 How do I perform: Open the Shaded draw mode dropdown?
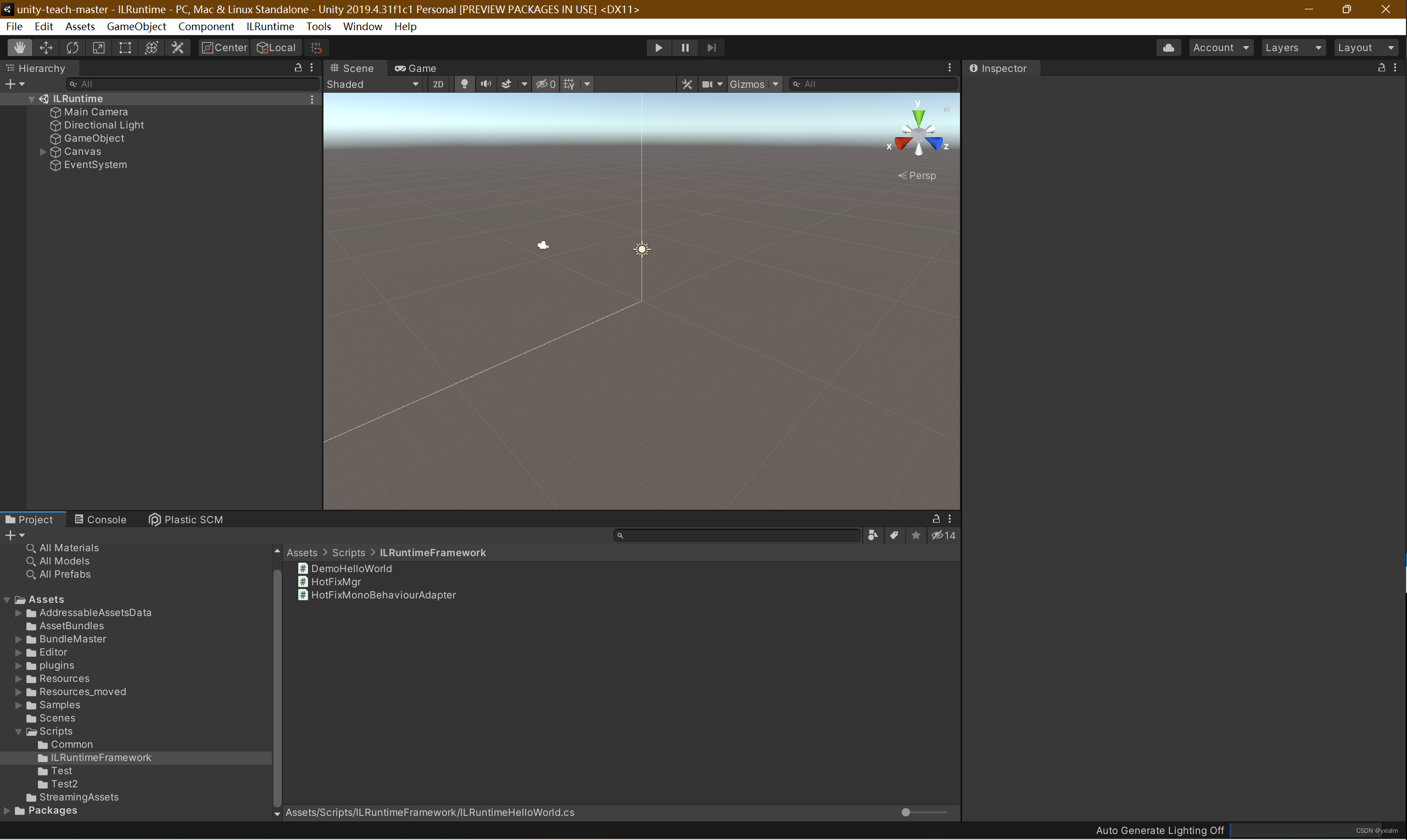[x=372, y=84]
